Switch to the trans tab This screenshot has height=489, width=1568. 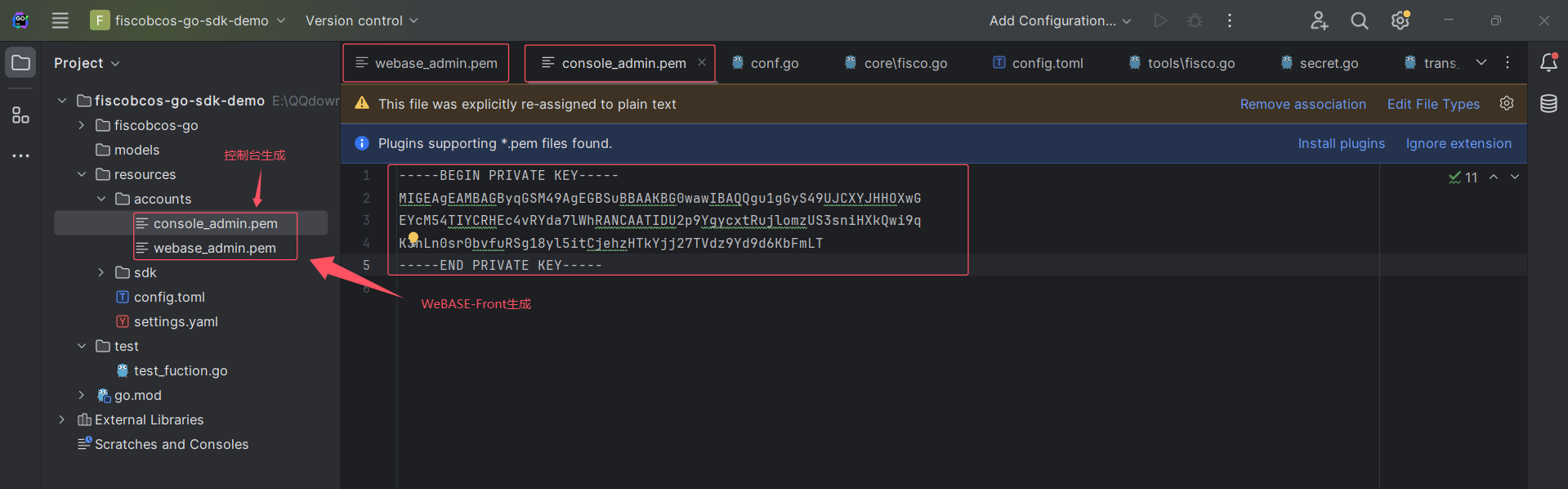1430,63
